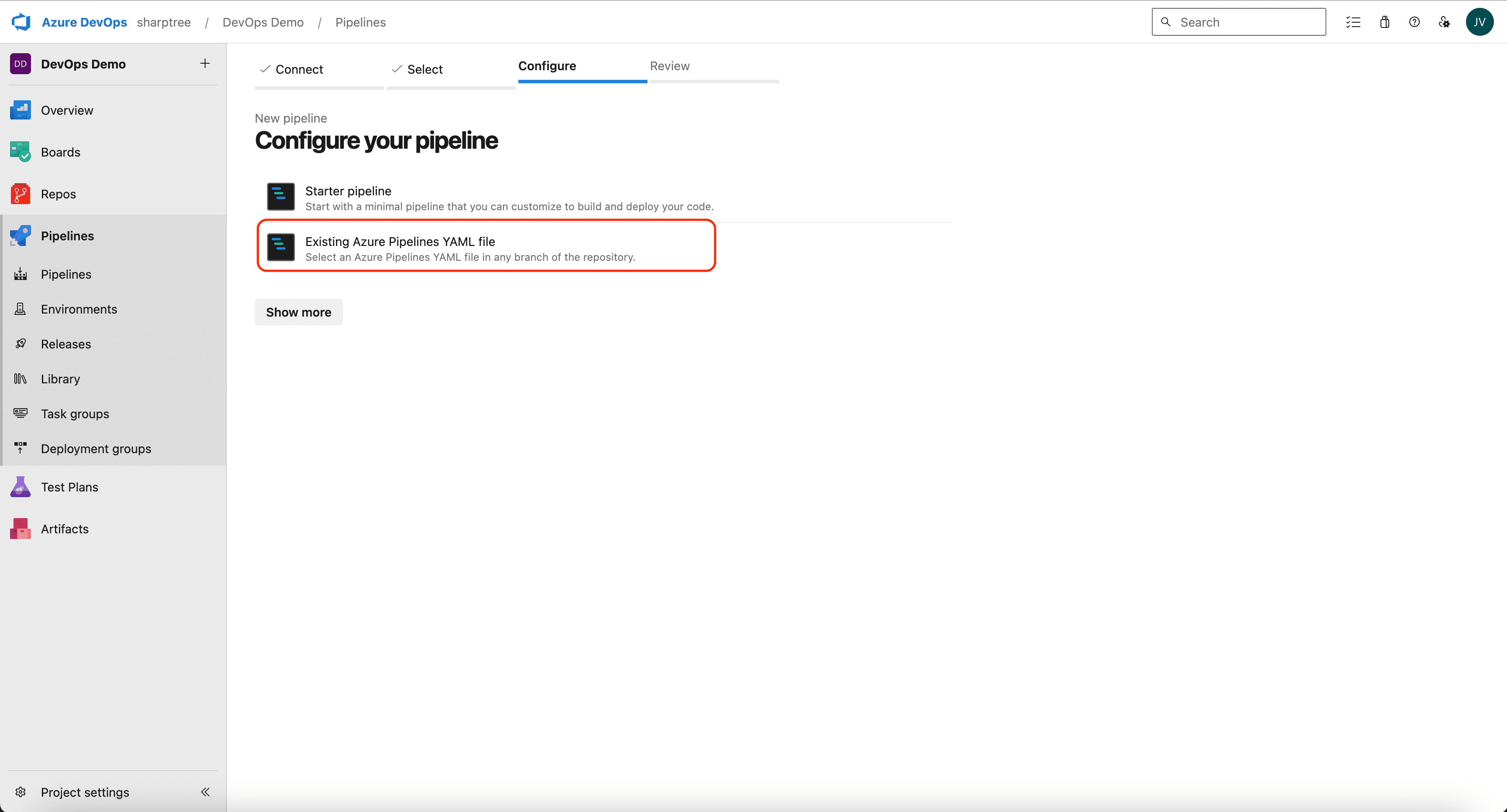Open the Pipelines sub-item icon

coord(21,274)
